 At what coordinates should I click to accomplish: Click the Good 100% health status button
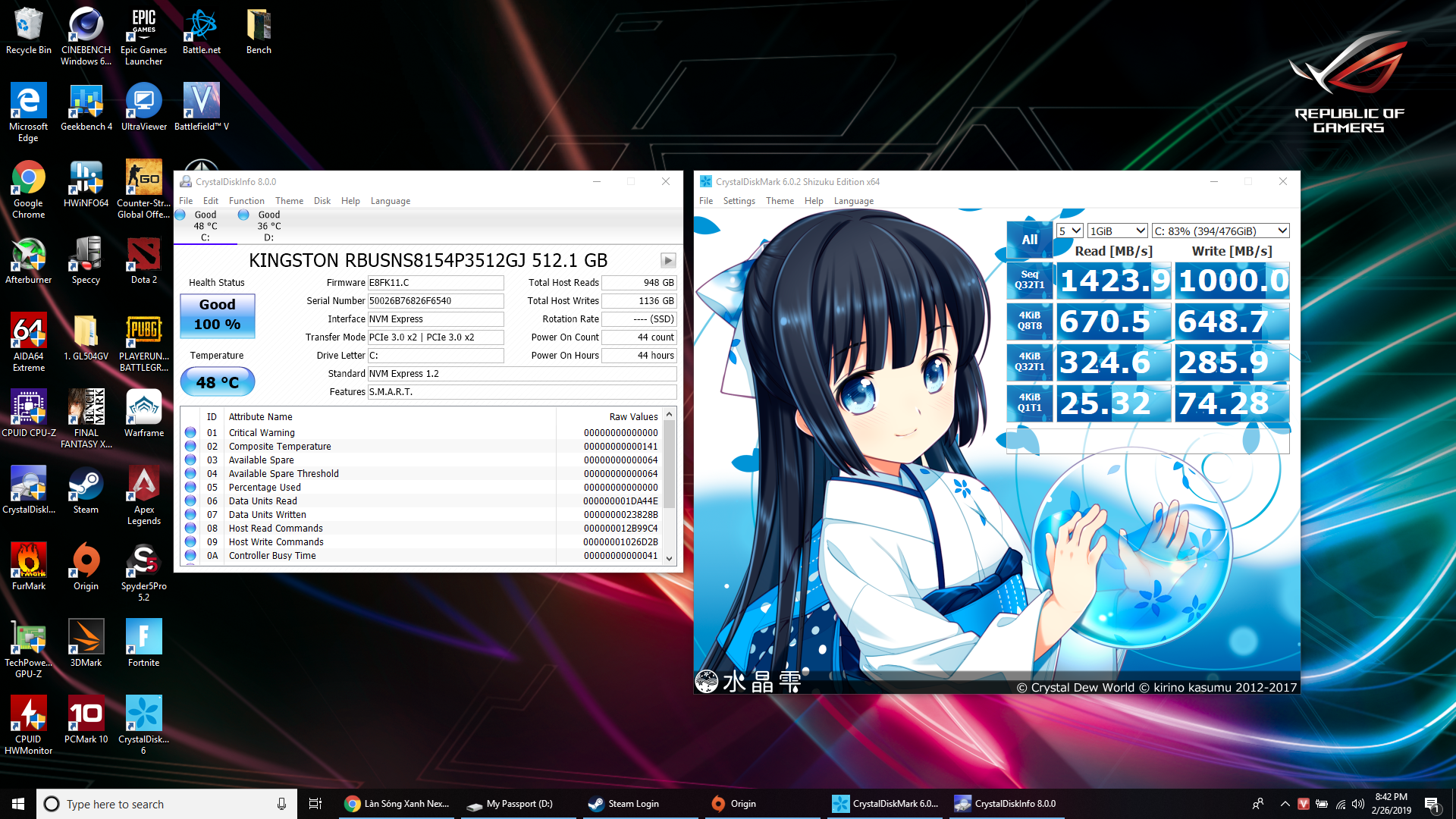pos(217,315)
